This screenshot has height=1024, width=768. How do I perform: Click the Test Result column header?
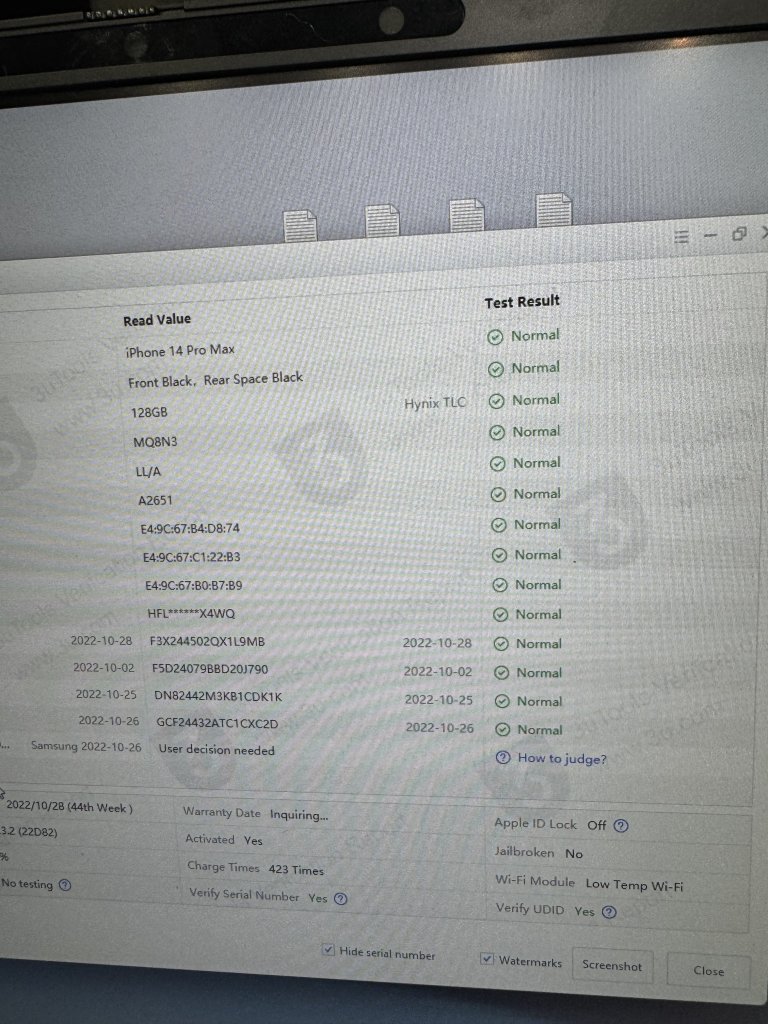tap(522, 302)
